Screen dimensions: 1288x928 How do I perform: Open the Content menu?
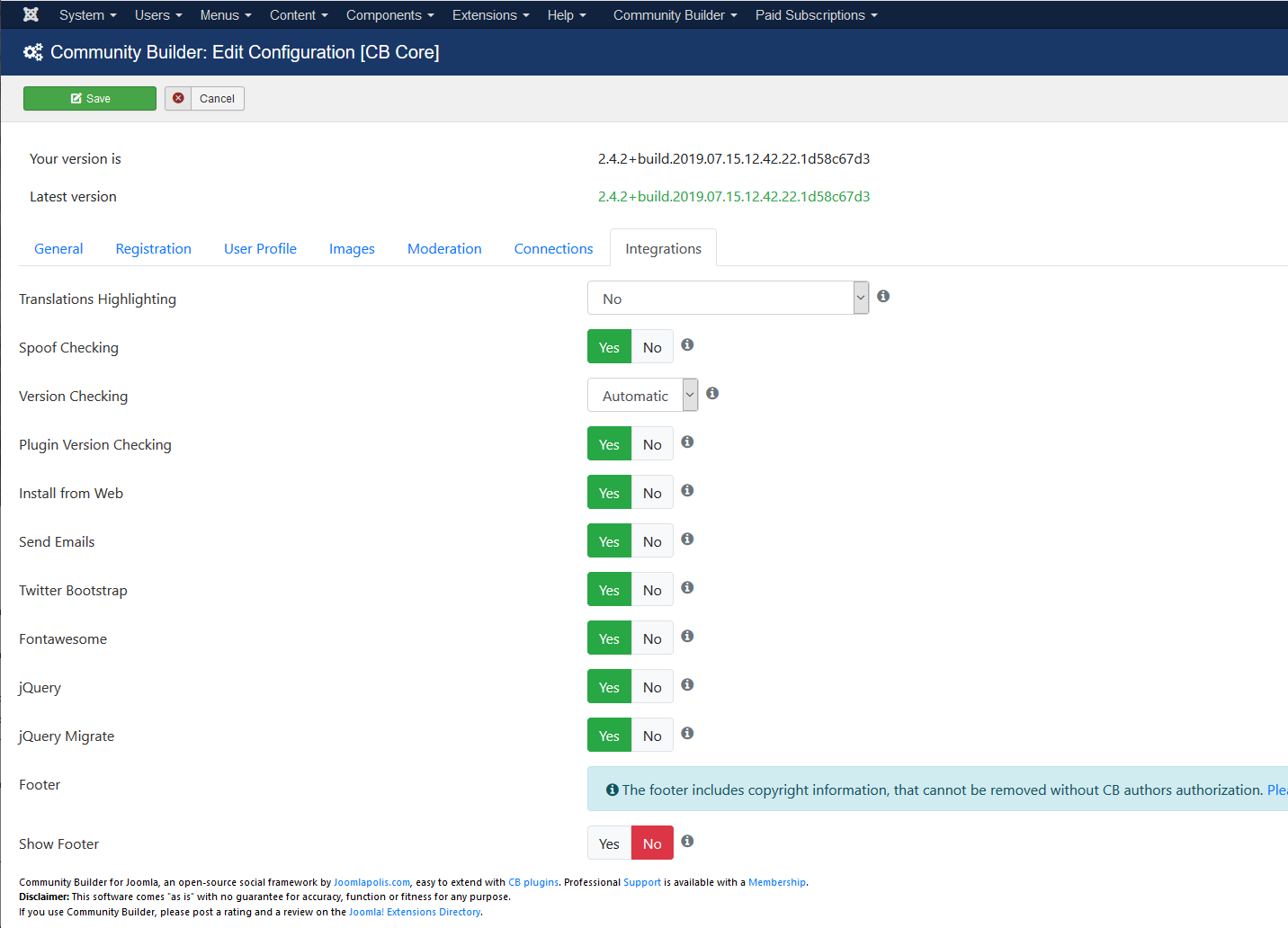299,14
